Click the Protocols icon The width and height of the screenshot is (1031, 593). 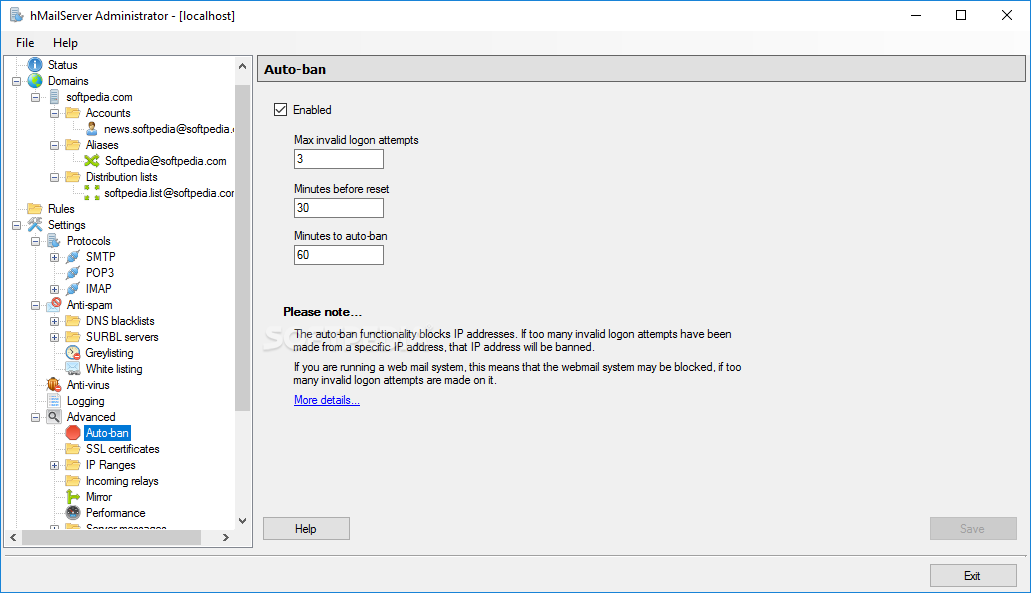pyautogui.click(x=54, y=241)
